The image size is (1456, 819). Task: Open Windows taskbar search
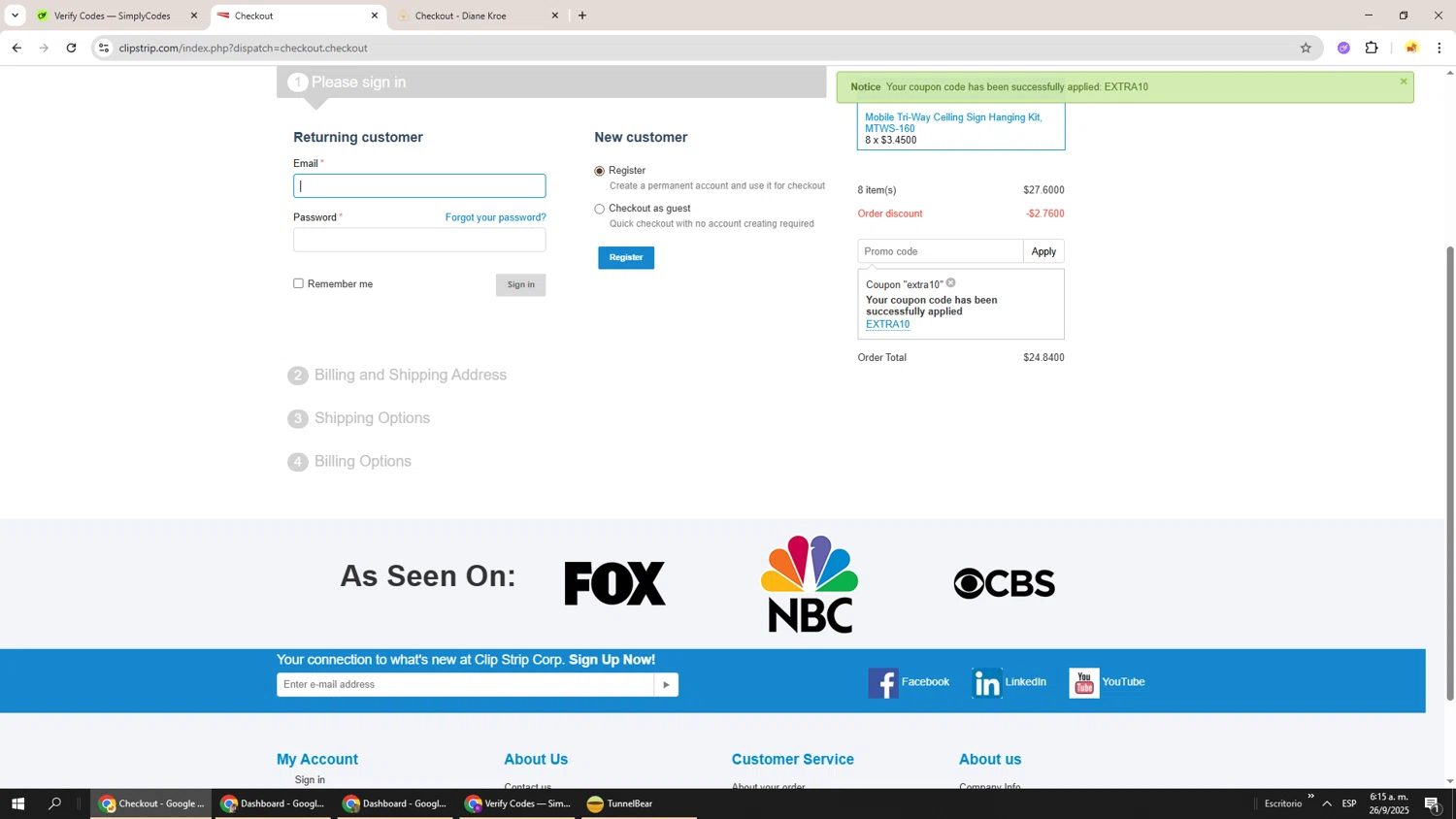55,803
